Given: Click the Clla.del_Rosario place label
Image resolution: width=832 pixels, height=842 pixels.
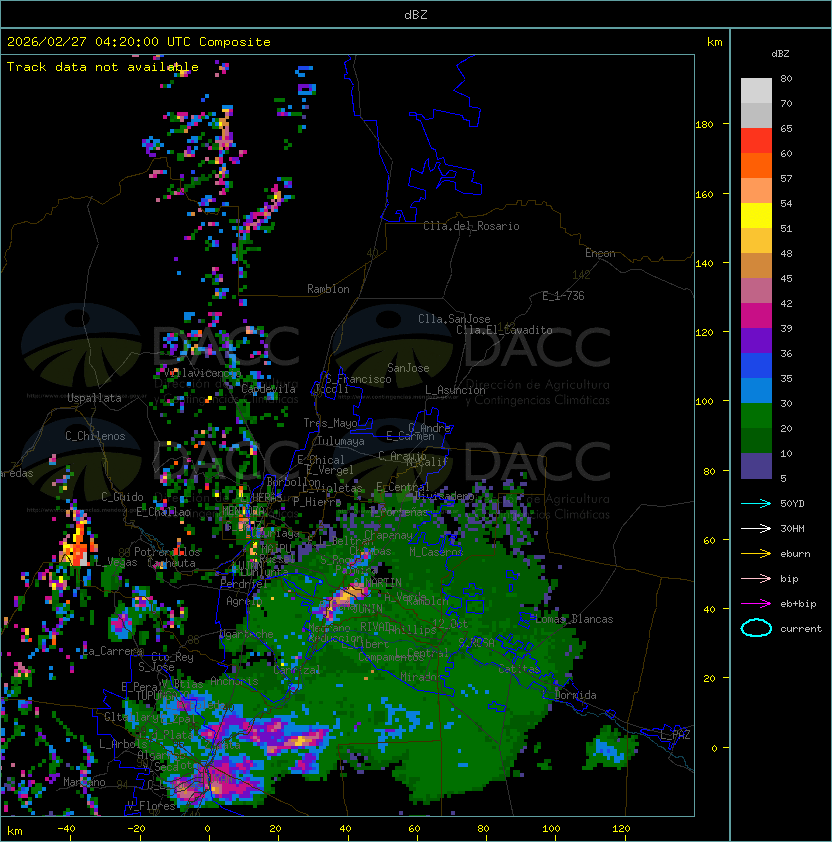Looking at the screenshot, I should coord(471,226).
